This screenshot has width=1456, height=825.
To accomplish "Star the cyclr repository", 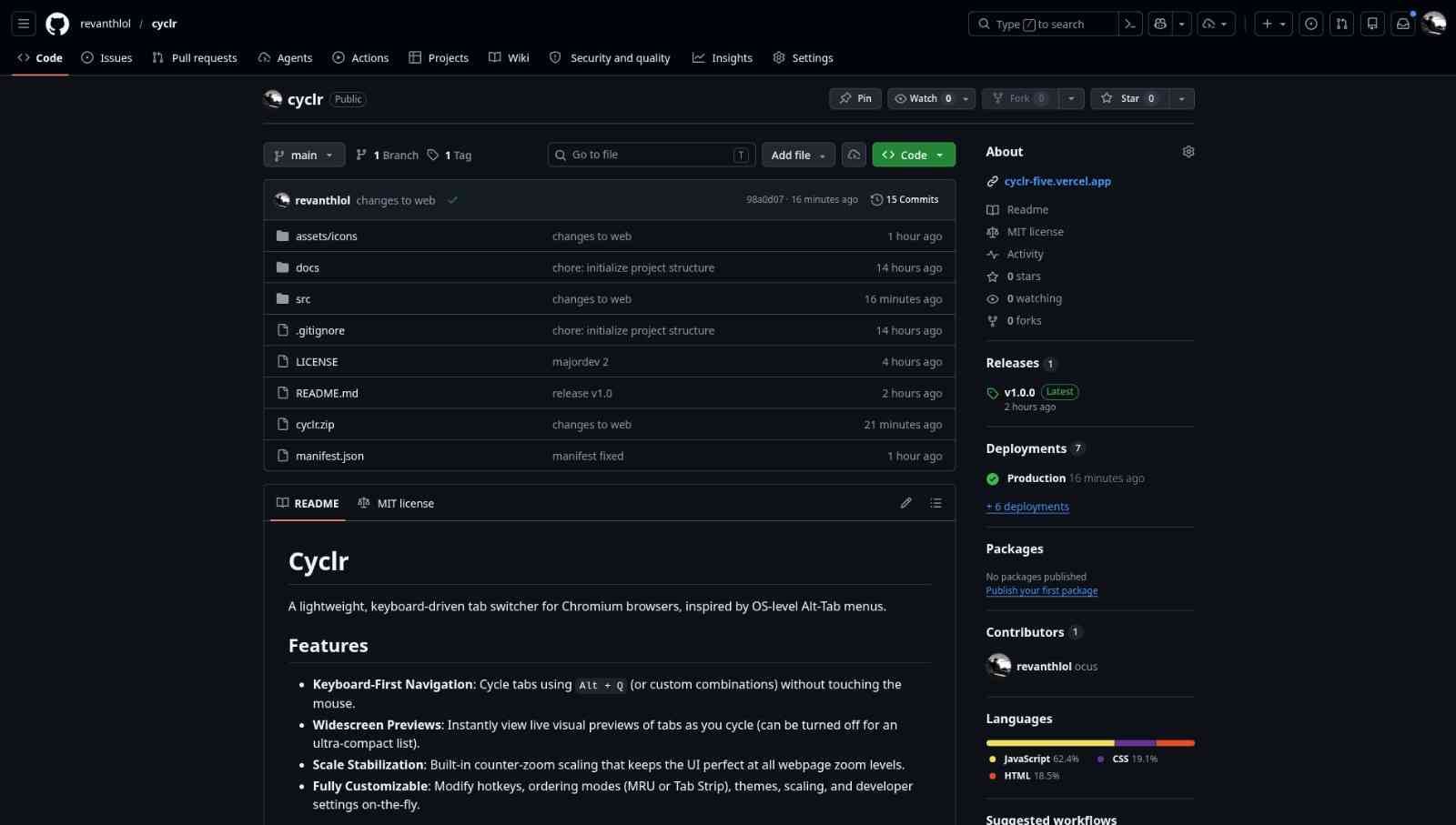I will pyautogui.click(x=1128, y=98).
